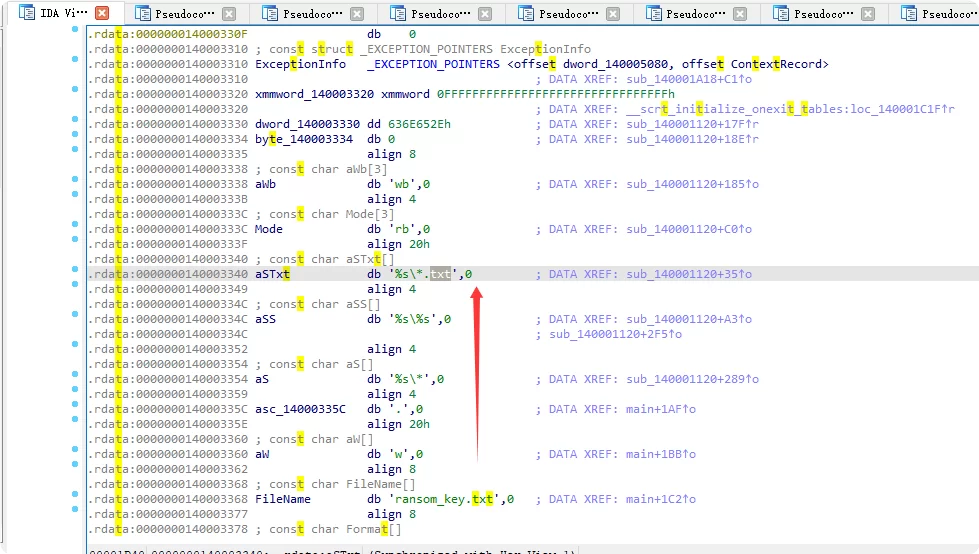Close the IDA View tab with red X
Image resolution: width=979 pixels, height=554 pixels.
click(102, 14)
